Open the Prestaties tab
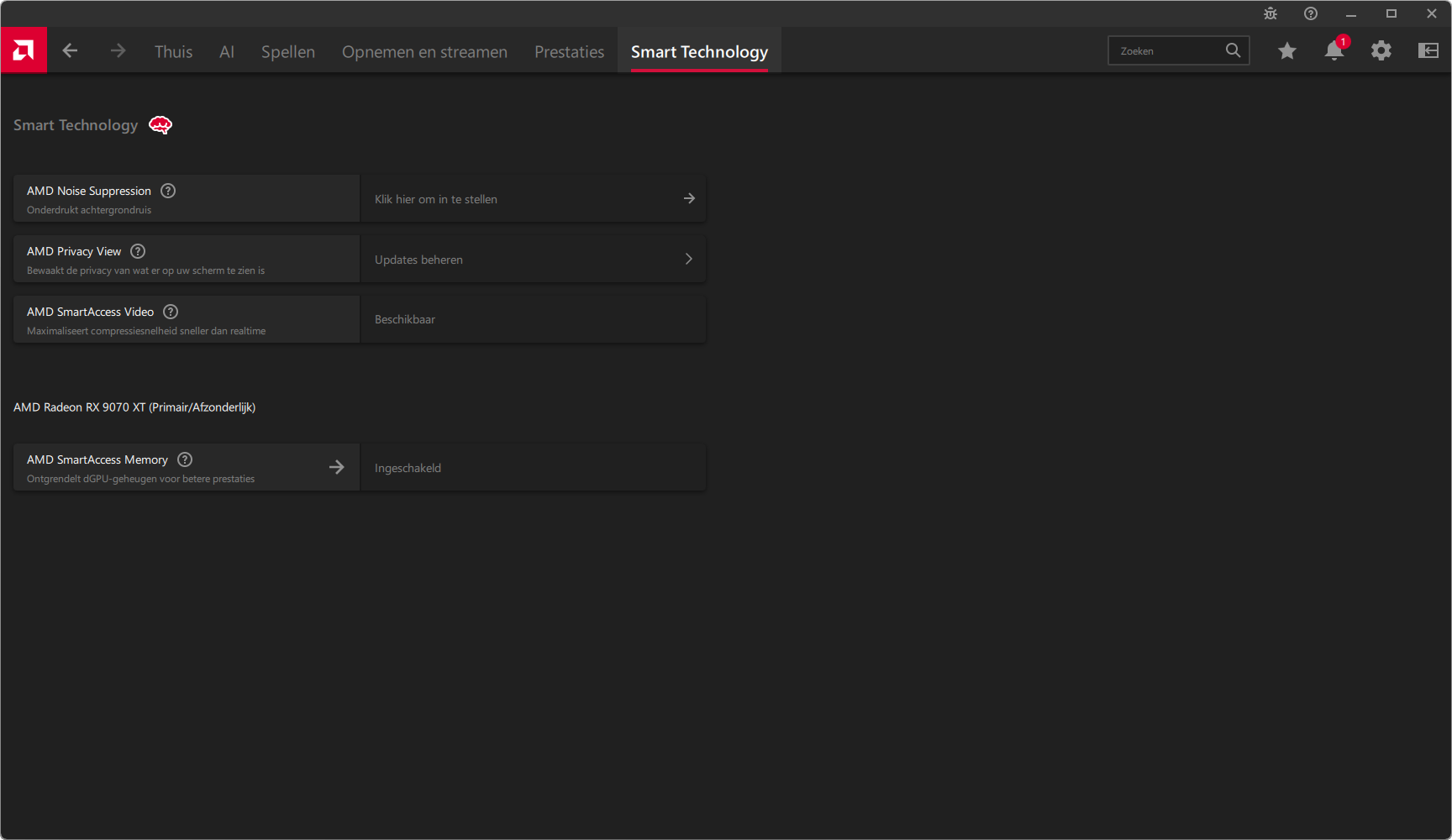The image size is (1452, 840). pos(569,52)
